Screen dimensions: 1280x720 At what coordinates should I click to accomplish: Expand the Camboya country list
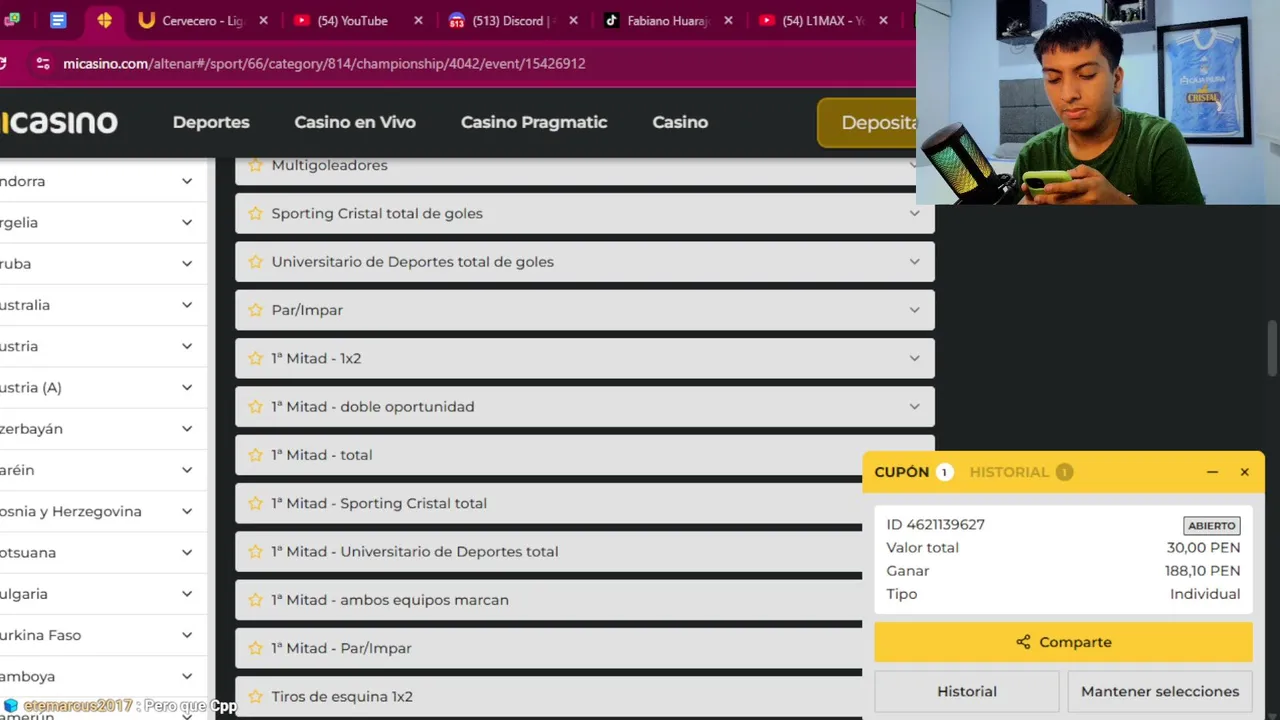(x=187, y=677)
